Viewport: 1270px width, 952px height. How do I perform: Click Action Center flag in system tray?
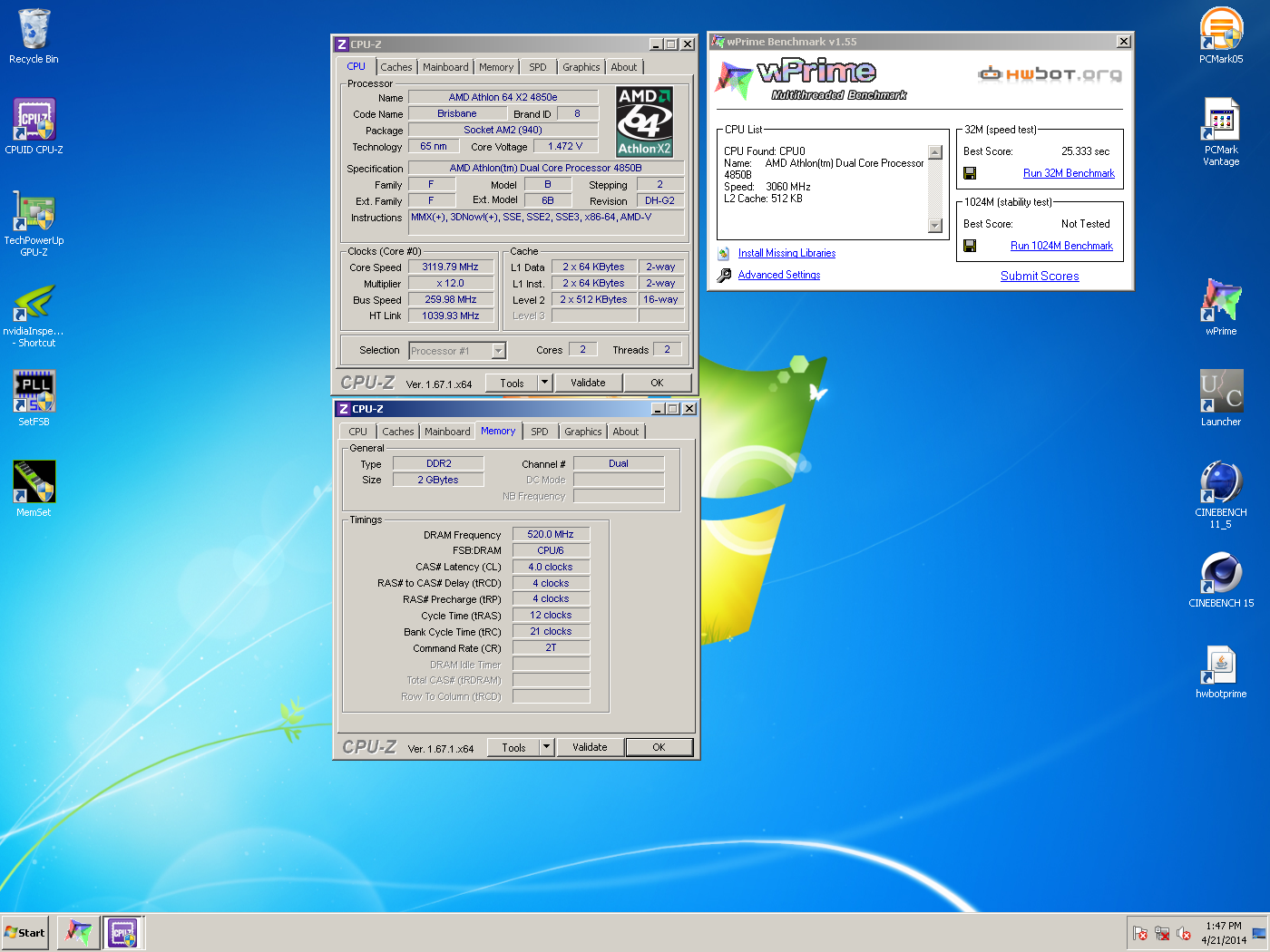(1140, 933)
